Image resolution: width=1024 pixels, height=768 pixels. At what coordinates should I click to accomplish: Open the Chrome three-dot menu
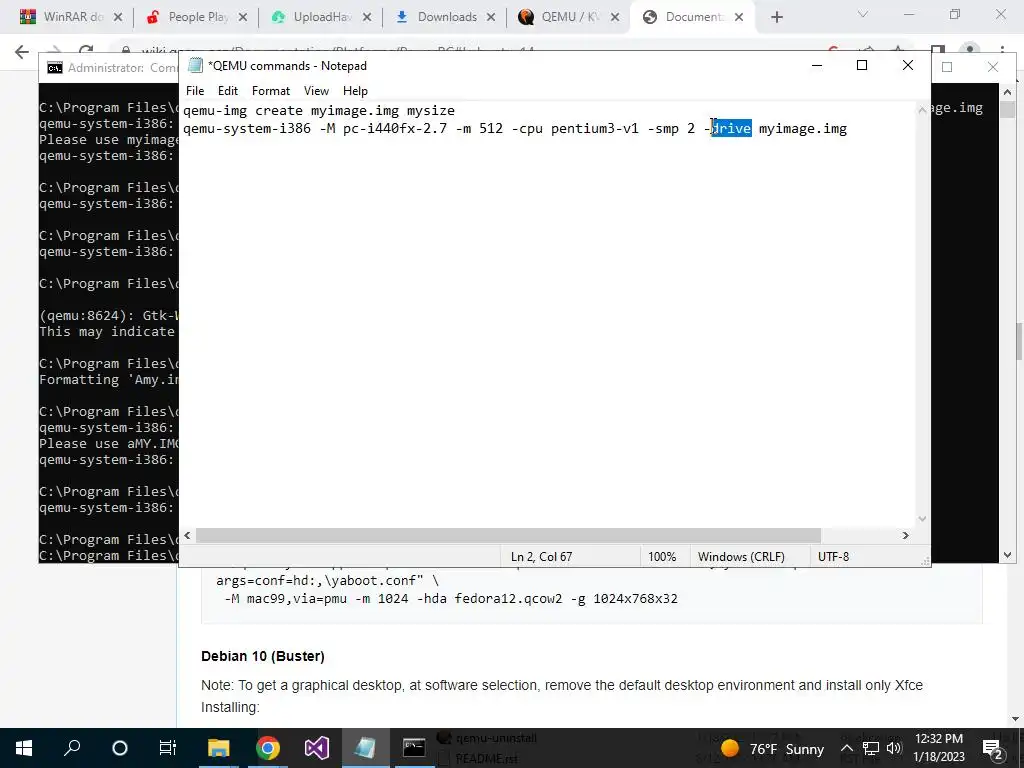pyautogui.click(x=1002, y=51)
